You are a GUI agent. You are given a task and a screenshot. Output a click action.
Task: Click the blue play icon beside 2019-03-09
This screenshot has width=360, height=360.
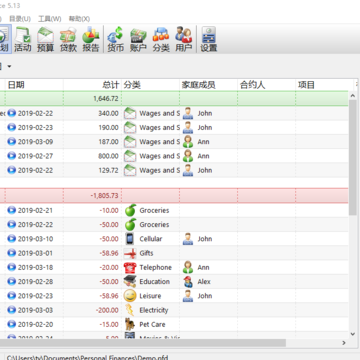(12, 142)
